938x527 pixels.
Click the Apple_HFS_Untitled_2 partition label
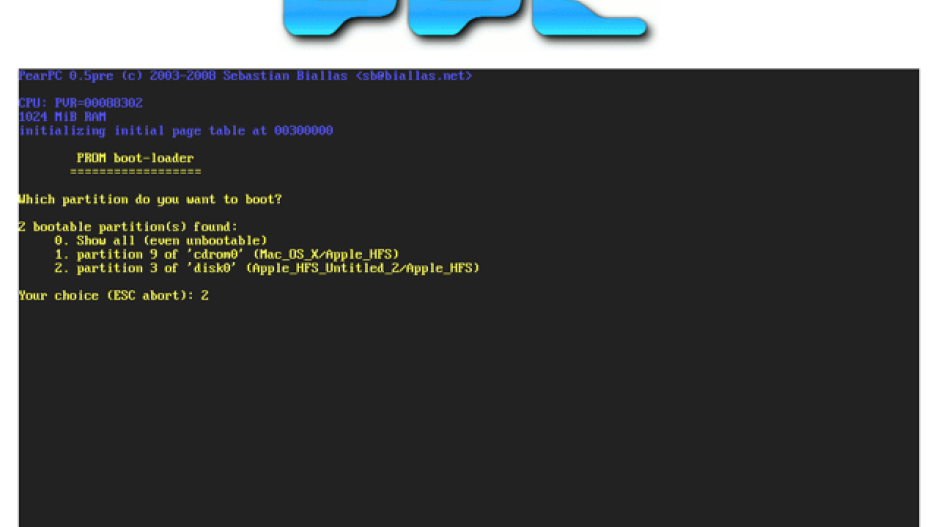point(328,268)
